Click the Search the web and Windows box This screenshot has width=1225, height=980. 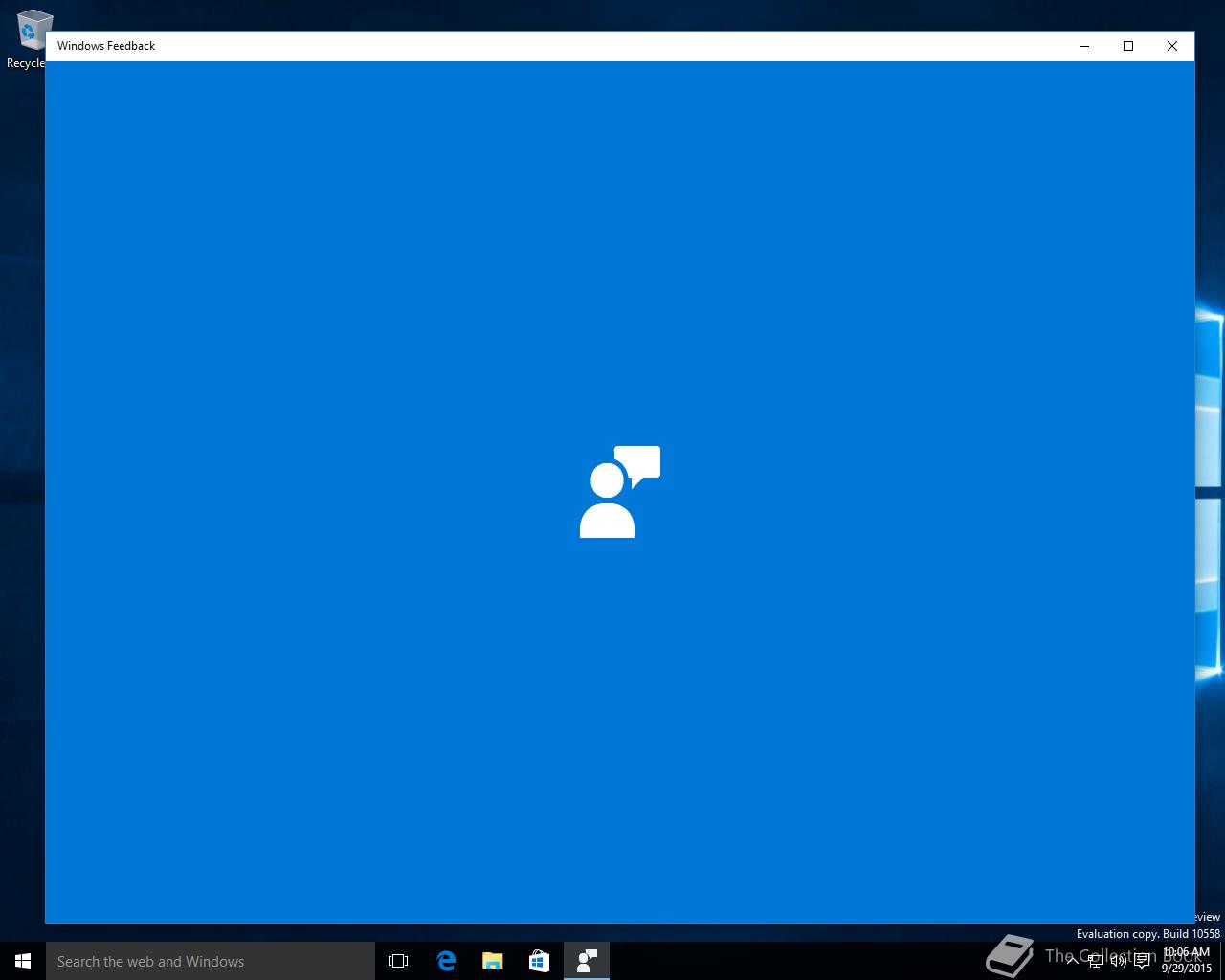211,961
